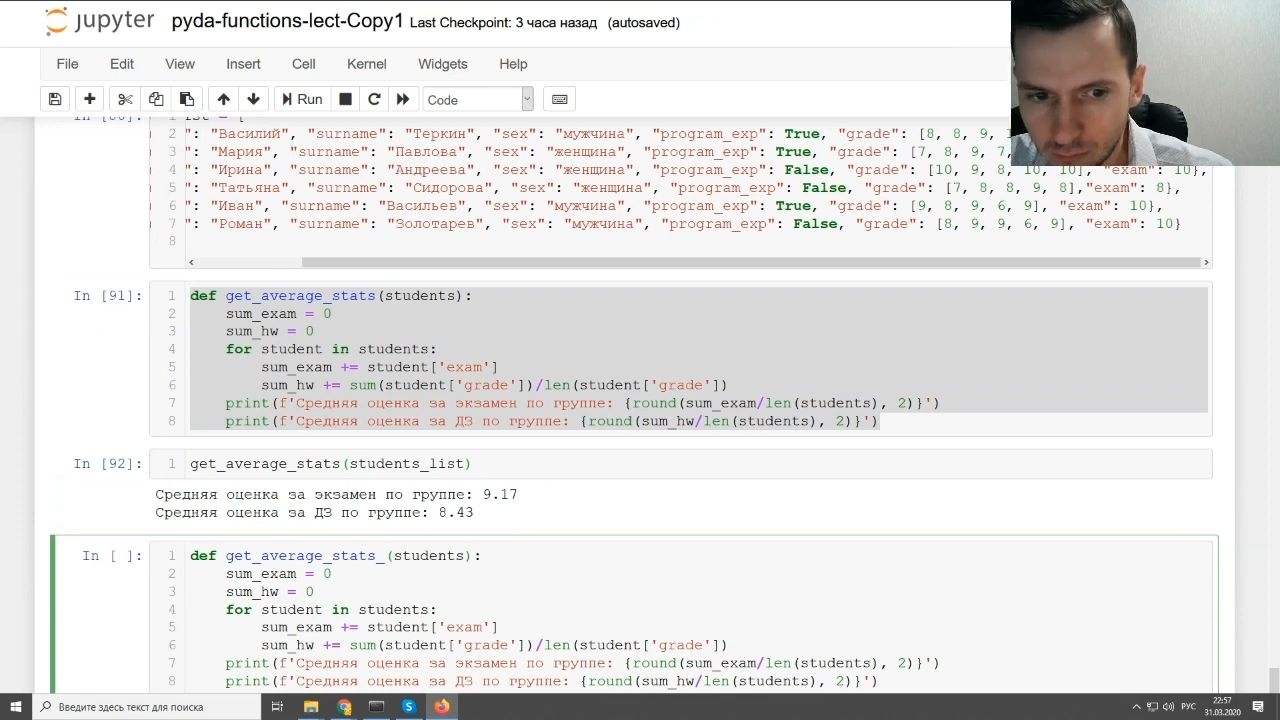The width and height of the screenshot is (1280, 720).
Task: Open the Kernel menu
Action: tap(367, 64)
